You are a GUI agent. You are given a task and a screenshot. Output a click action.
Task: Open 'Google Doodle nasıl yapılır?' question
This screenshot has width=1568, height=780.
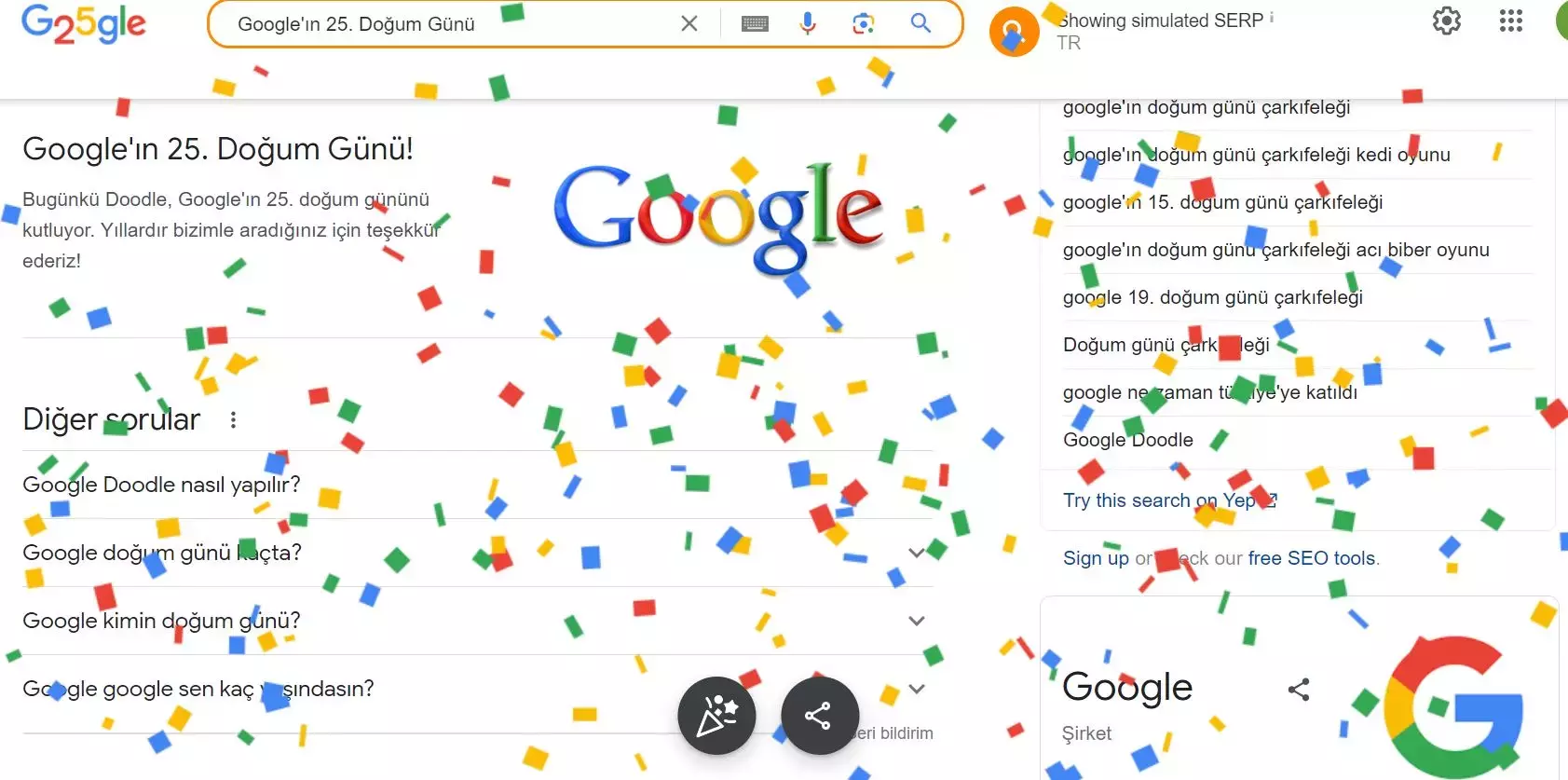[478, 485]
